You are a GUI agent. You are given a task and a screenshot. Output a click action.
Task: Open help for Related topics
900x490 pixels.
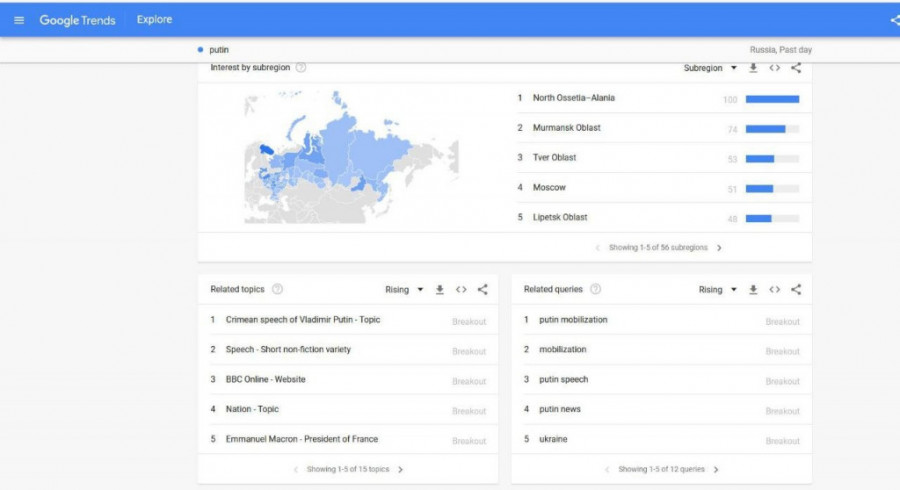point(277,290)
